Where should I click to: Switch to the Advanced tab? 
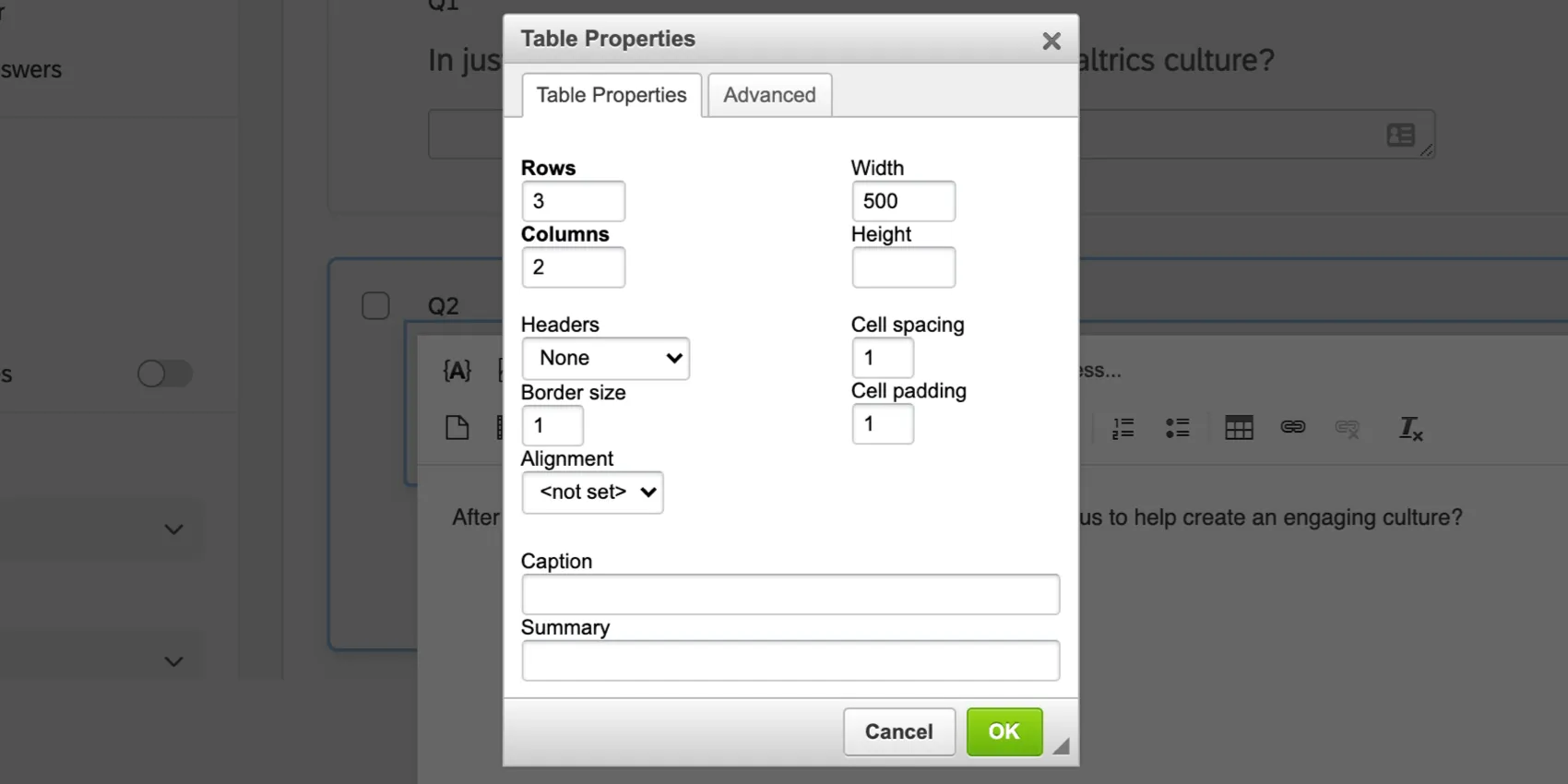pos(769,94)
